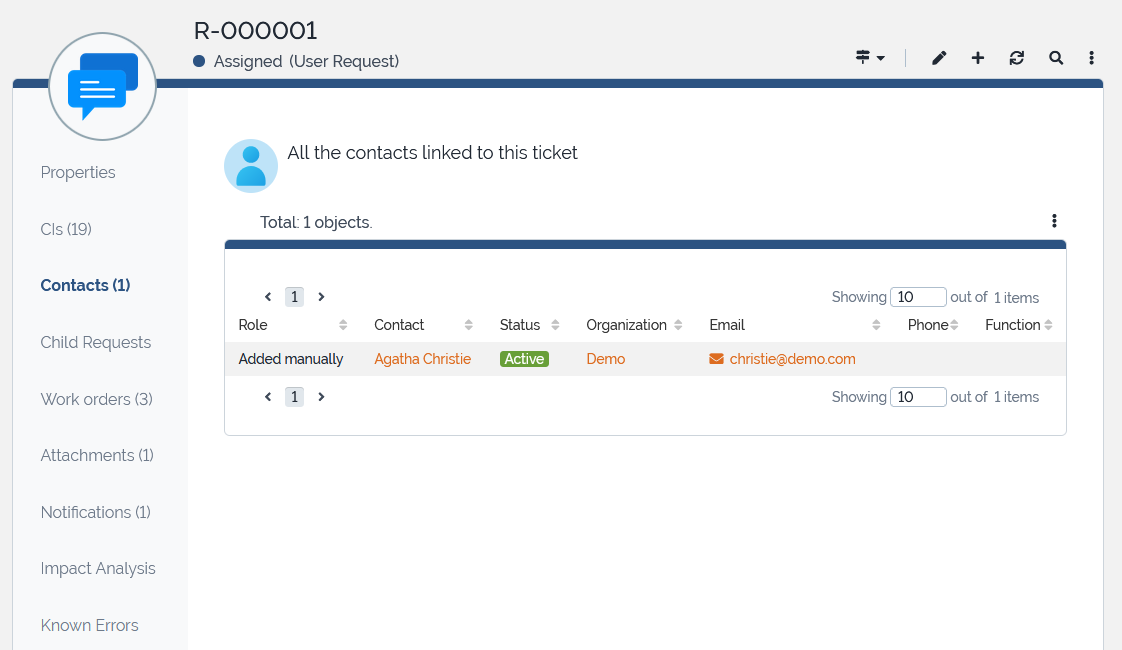The width and height of the screenshot is (1122, 650).
Task: Follow the Demo organization link
Action: click(605, 359)
